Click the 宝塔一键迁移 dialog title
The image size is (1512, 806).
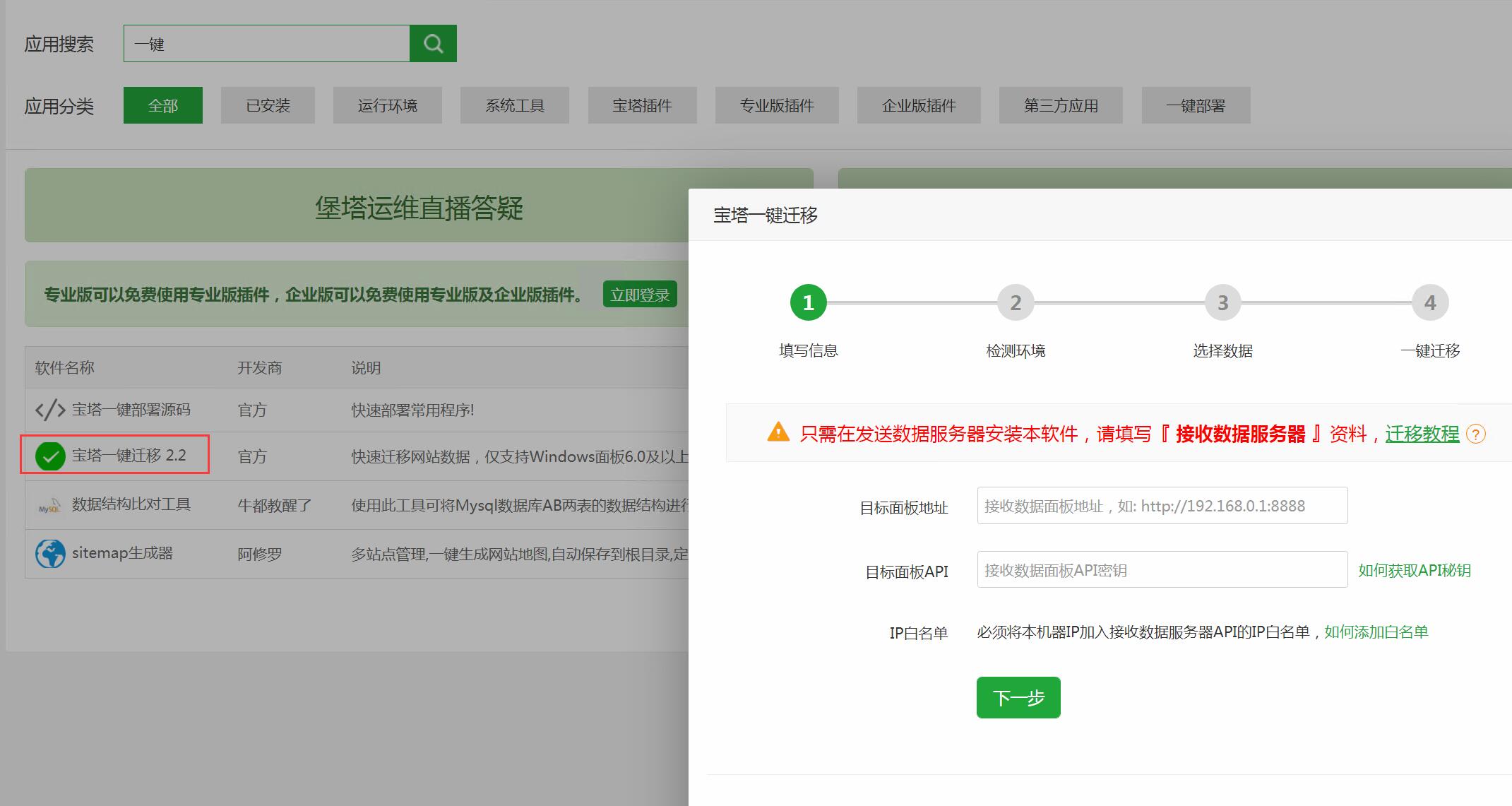point(766,215)
